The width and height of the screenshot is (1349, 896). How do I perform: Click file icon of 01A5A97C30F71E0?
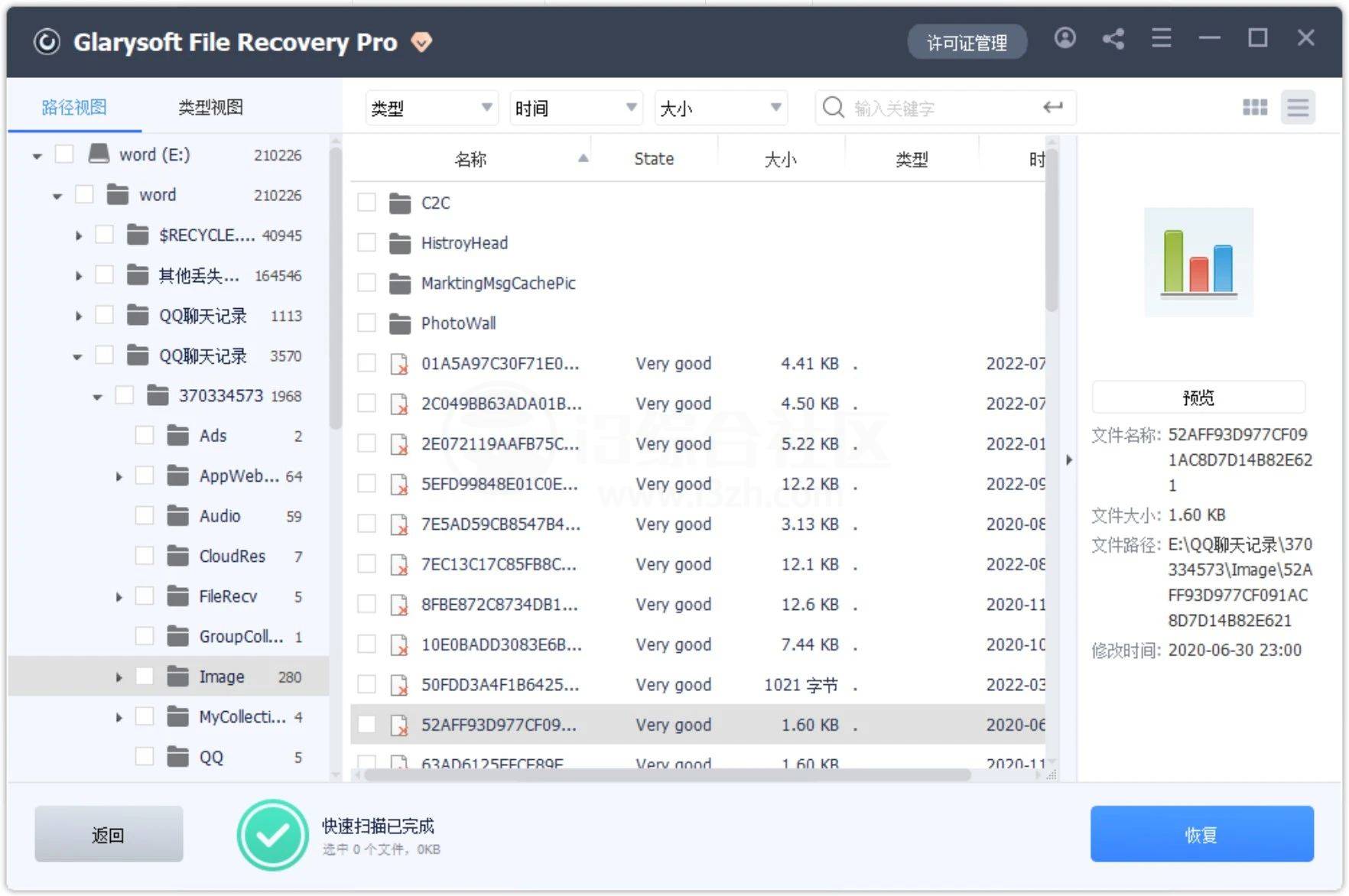(x=399, y=364)
